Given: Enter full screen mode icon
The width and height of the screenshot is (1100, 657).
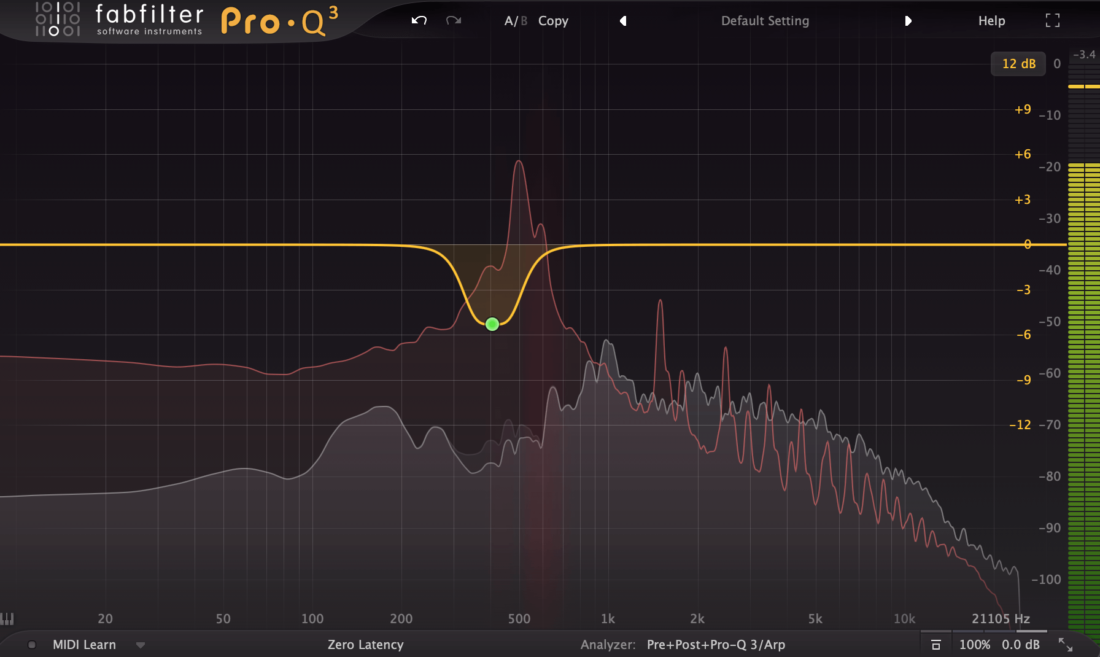Looking at the screenshot, I should coord(1052,21).
